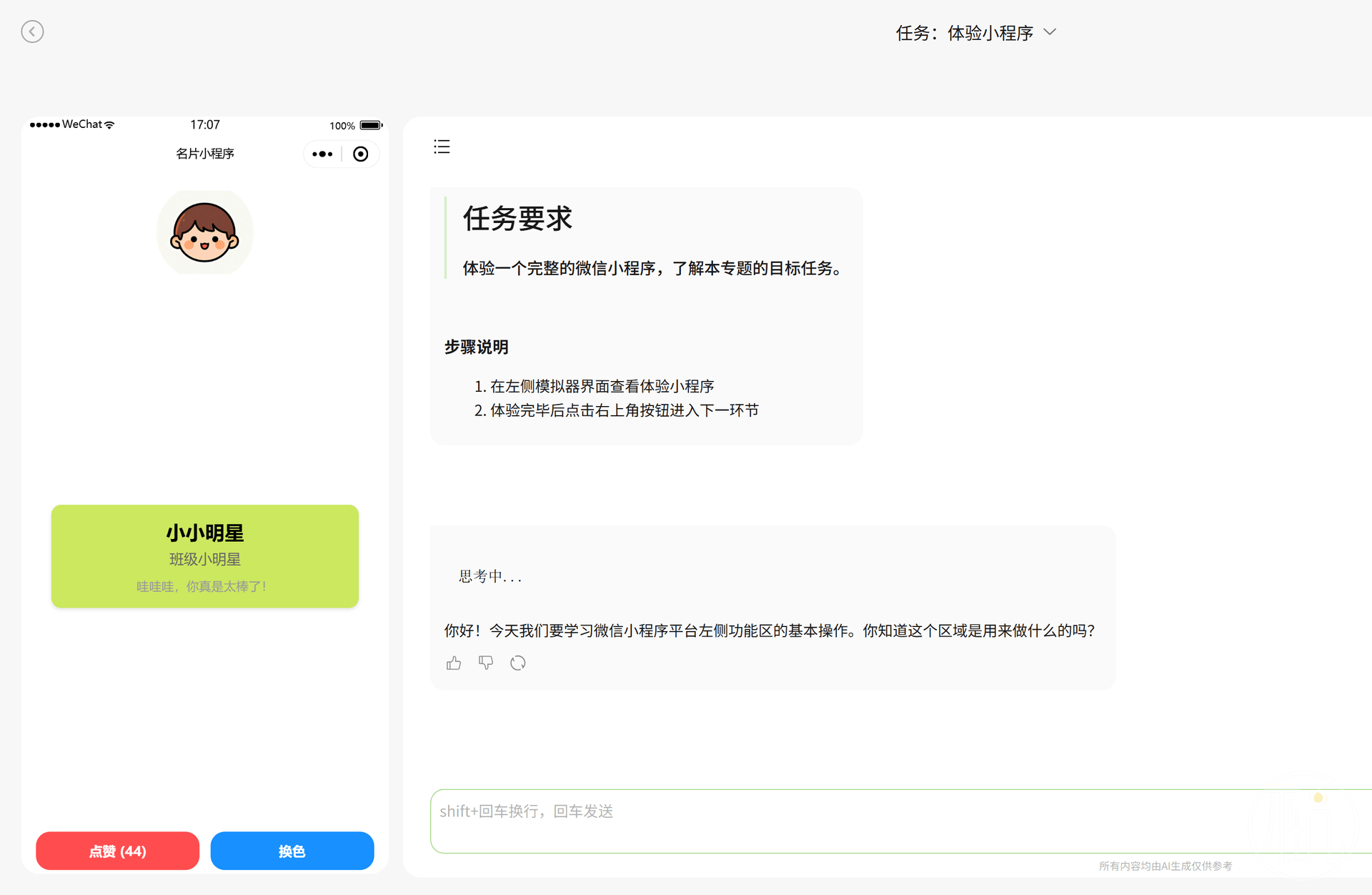1372x895 pixels.
Task: Click the mini program three-dots menu icon
Action: point(322,154)
